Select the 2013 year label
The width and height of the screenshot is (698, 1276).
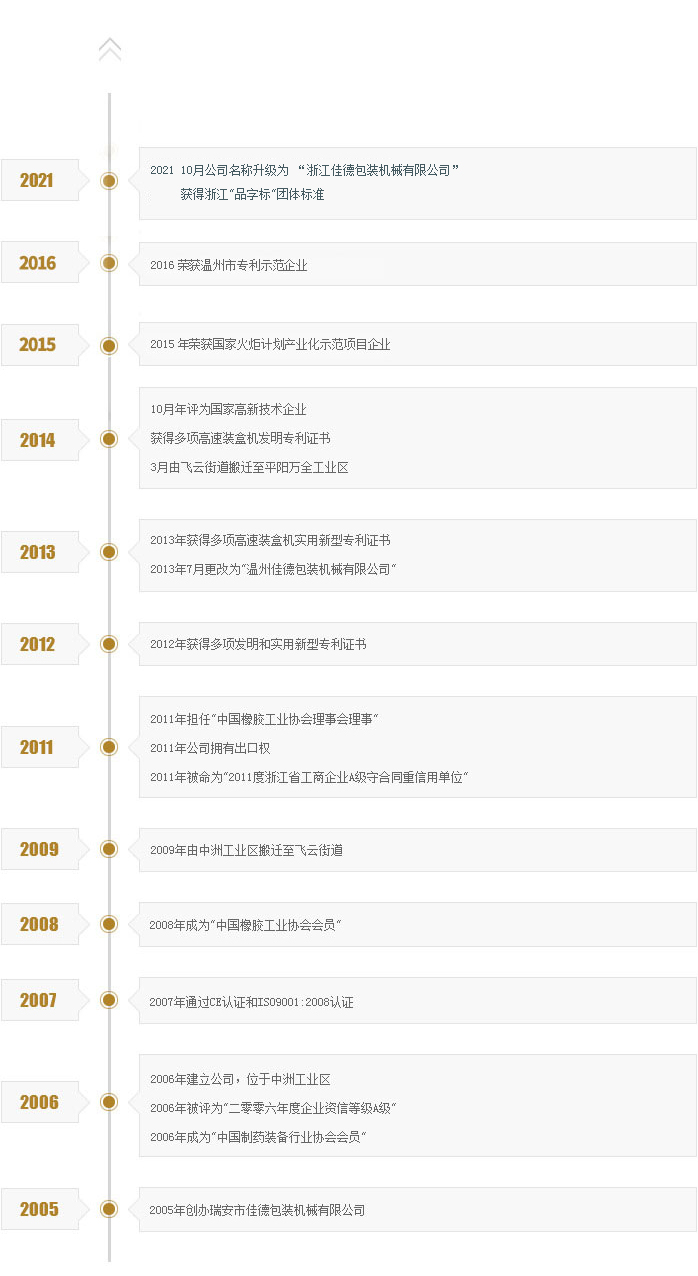pos(37,552)
